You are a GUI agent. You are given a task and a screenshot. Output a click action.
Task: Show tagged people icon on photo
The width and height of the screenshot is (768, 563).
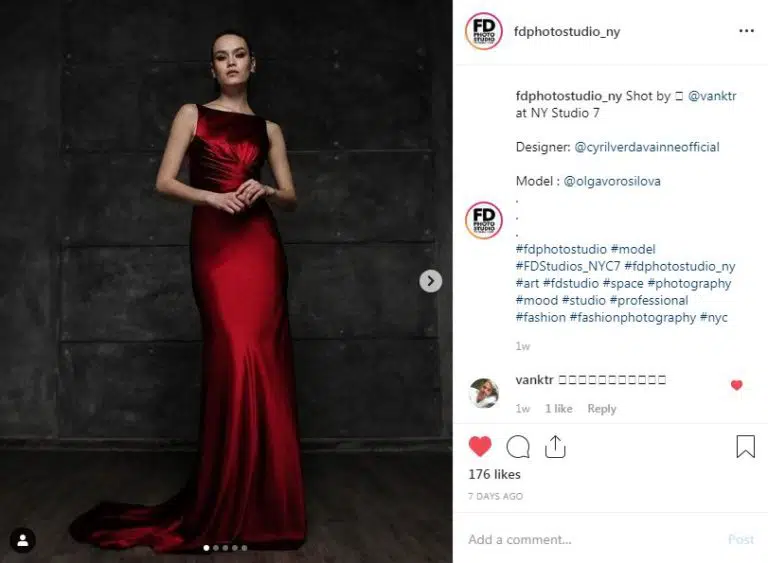click(x=23, y=540)
